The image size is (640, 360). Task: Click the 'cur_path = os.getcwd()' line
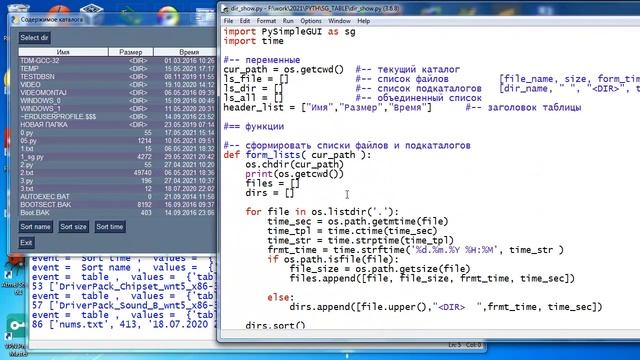pyautogui.click(x=284, y=69)
